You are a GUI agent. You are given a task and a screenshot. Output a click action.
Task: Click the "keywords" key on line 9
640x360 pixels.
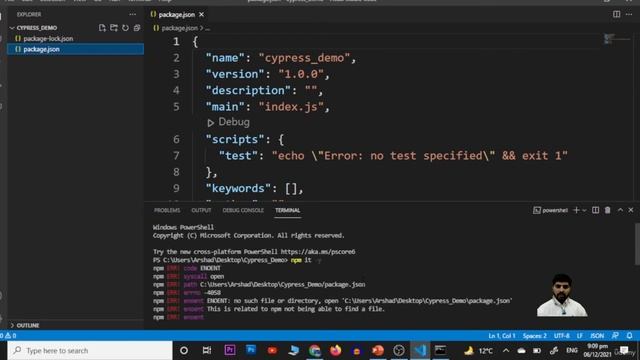pyautogui.click(x=238, y=189)
